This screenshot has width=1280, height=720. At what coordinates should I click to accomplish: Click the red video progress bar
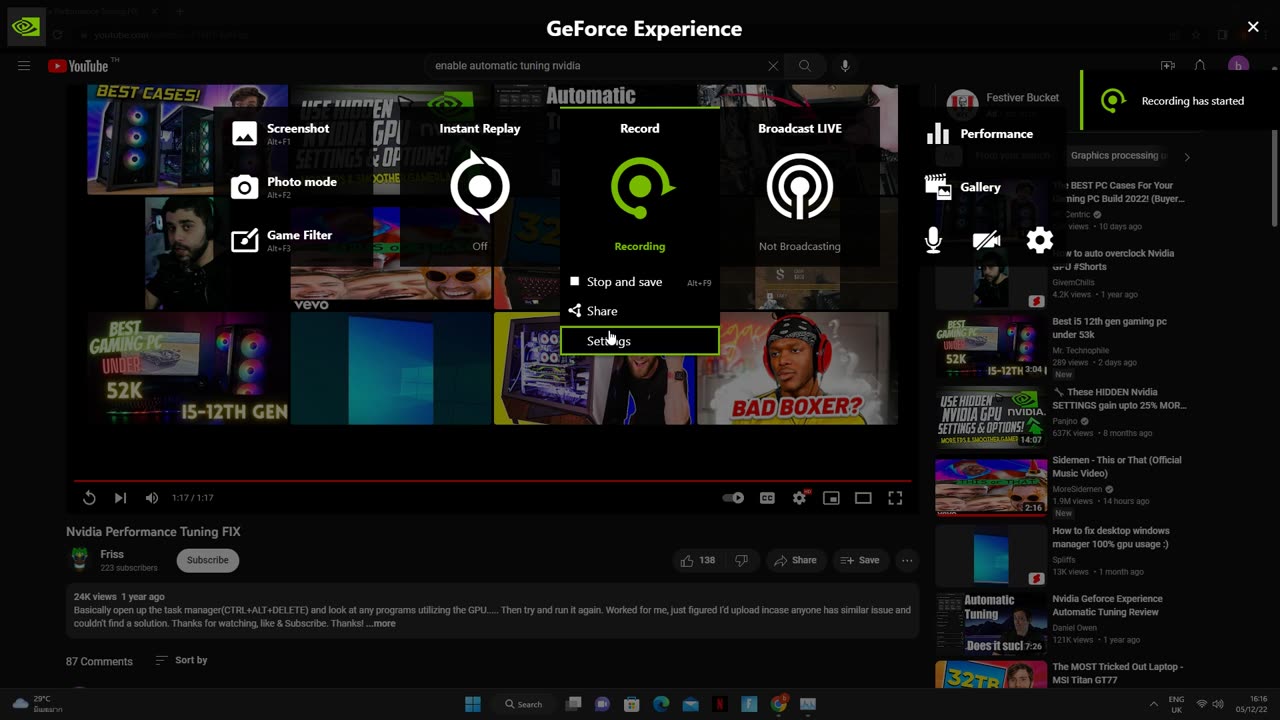490,481
